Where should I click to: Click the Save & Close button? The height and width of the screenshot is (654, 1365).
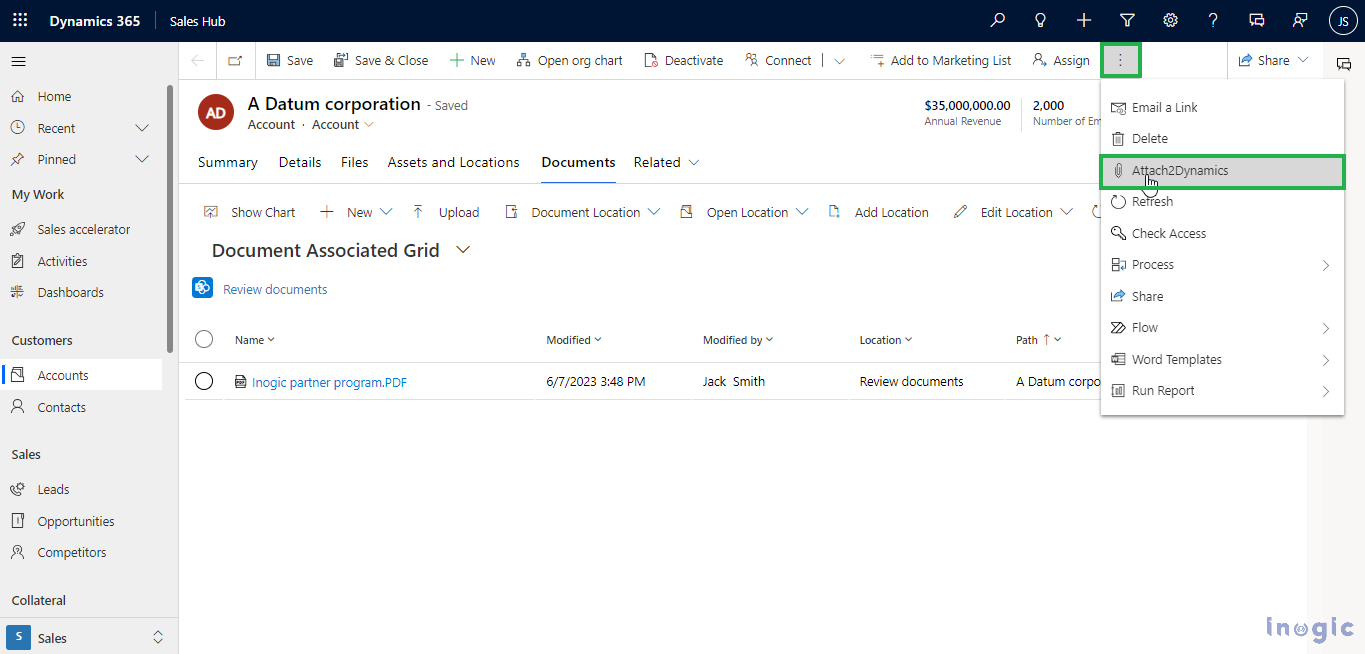381,61
